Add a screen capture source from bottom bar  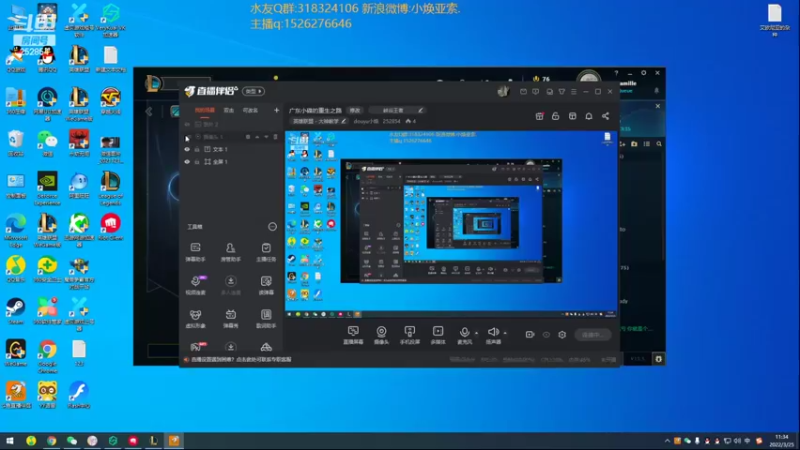coord(353,335)
